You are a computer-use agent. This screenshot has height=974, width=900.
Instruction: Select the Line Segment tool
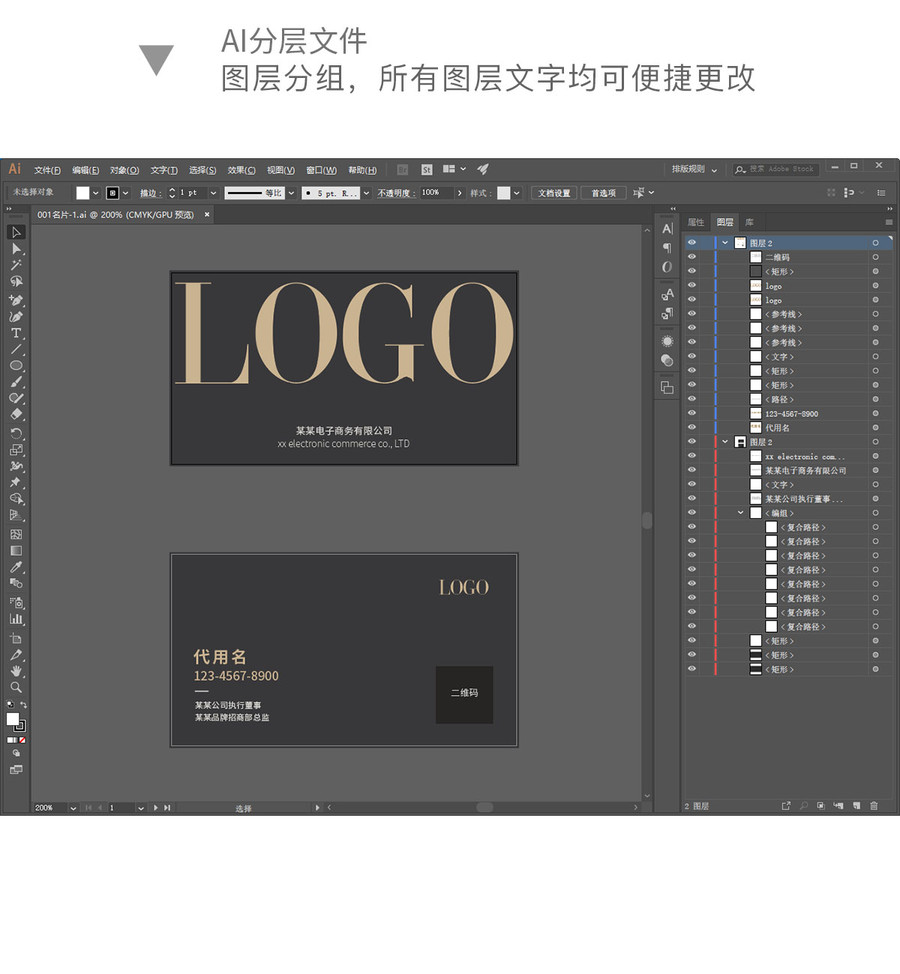[16, 349]
